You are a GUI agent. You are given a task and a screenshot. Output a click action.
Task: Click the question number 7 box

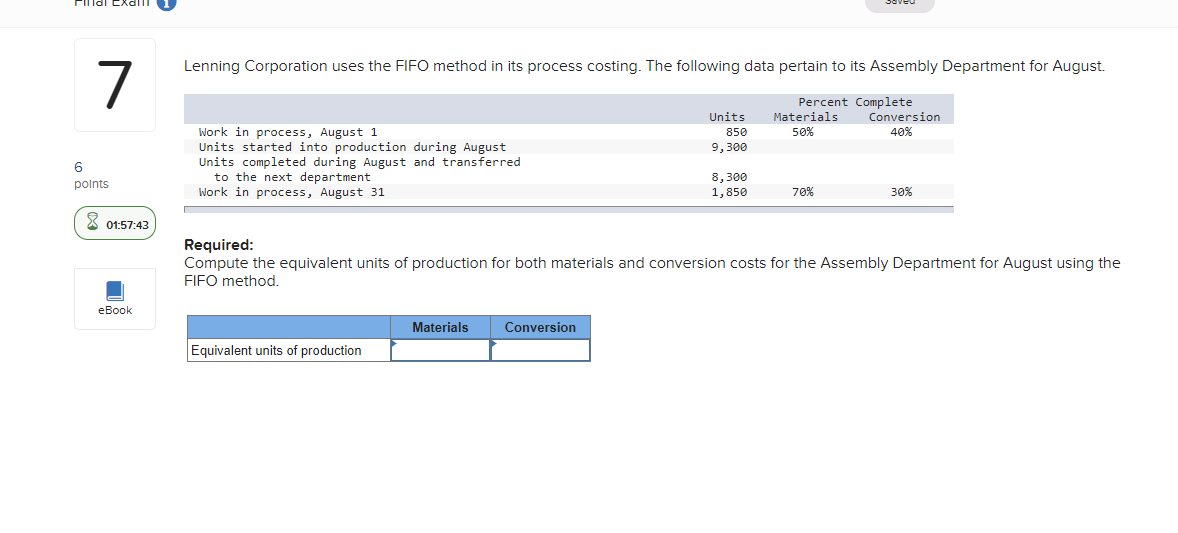click(x=115, y=85)
